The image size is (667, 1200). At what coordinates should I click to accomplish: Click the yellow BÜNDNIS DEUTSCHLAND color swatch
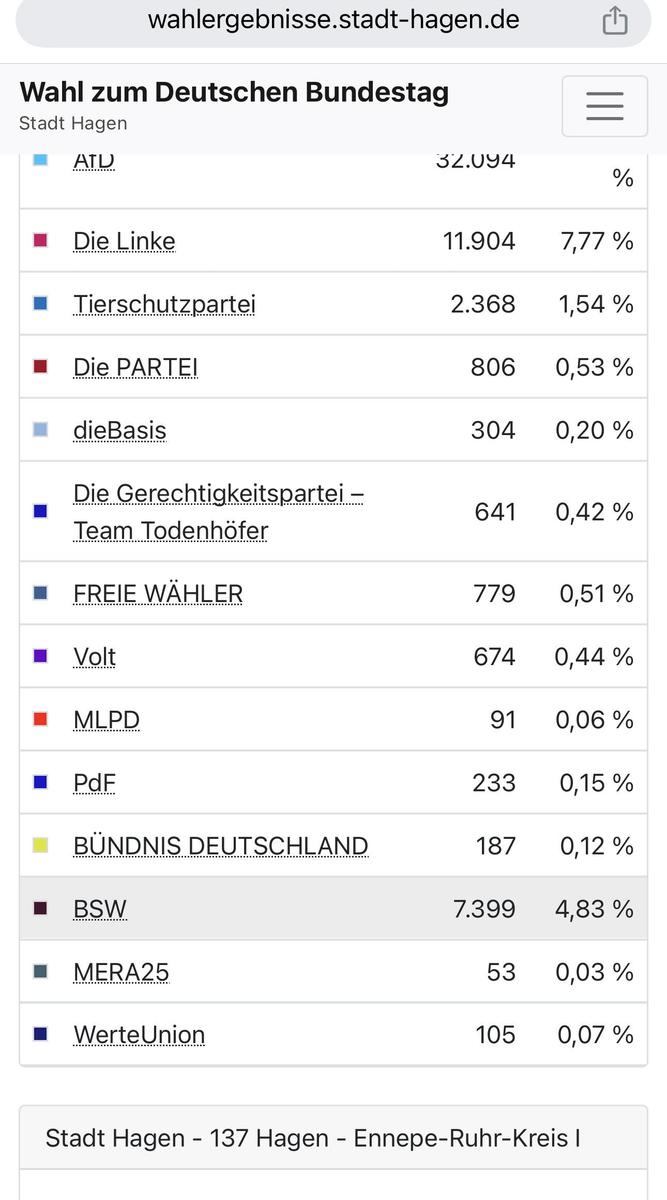[41, 846]
